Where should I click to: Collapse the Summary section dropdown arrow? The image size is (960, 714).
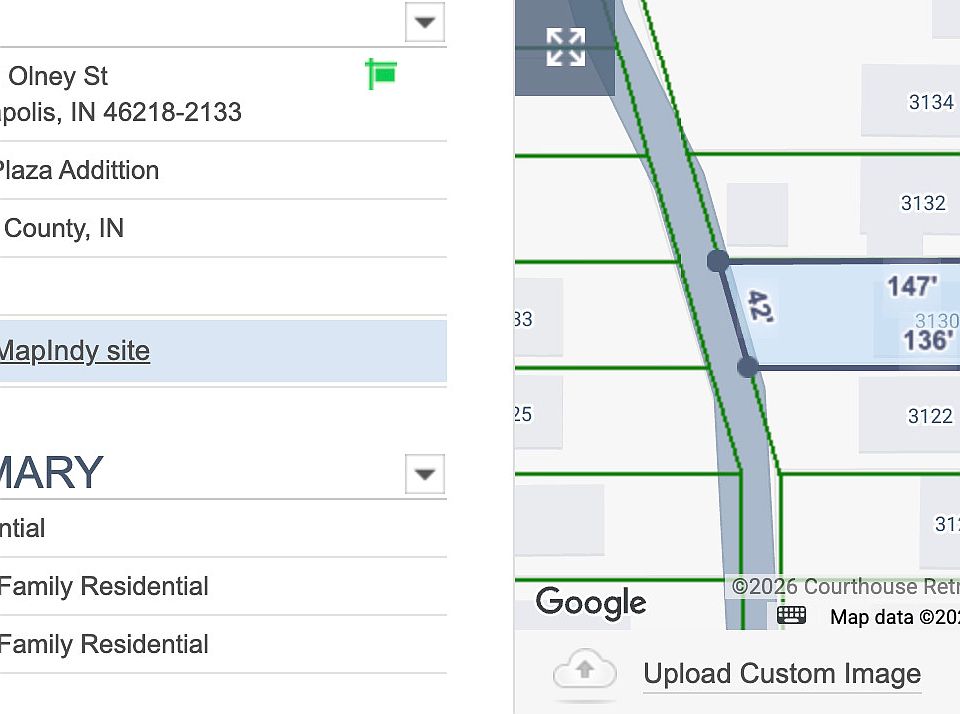click(425, 474)
